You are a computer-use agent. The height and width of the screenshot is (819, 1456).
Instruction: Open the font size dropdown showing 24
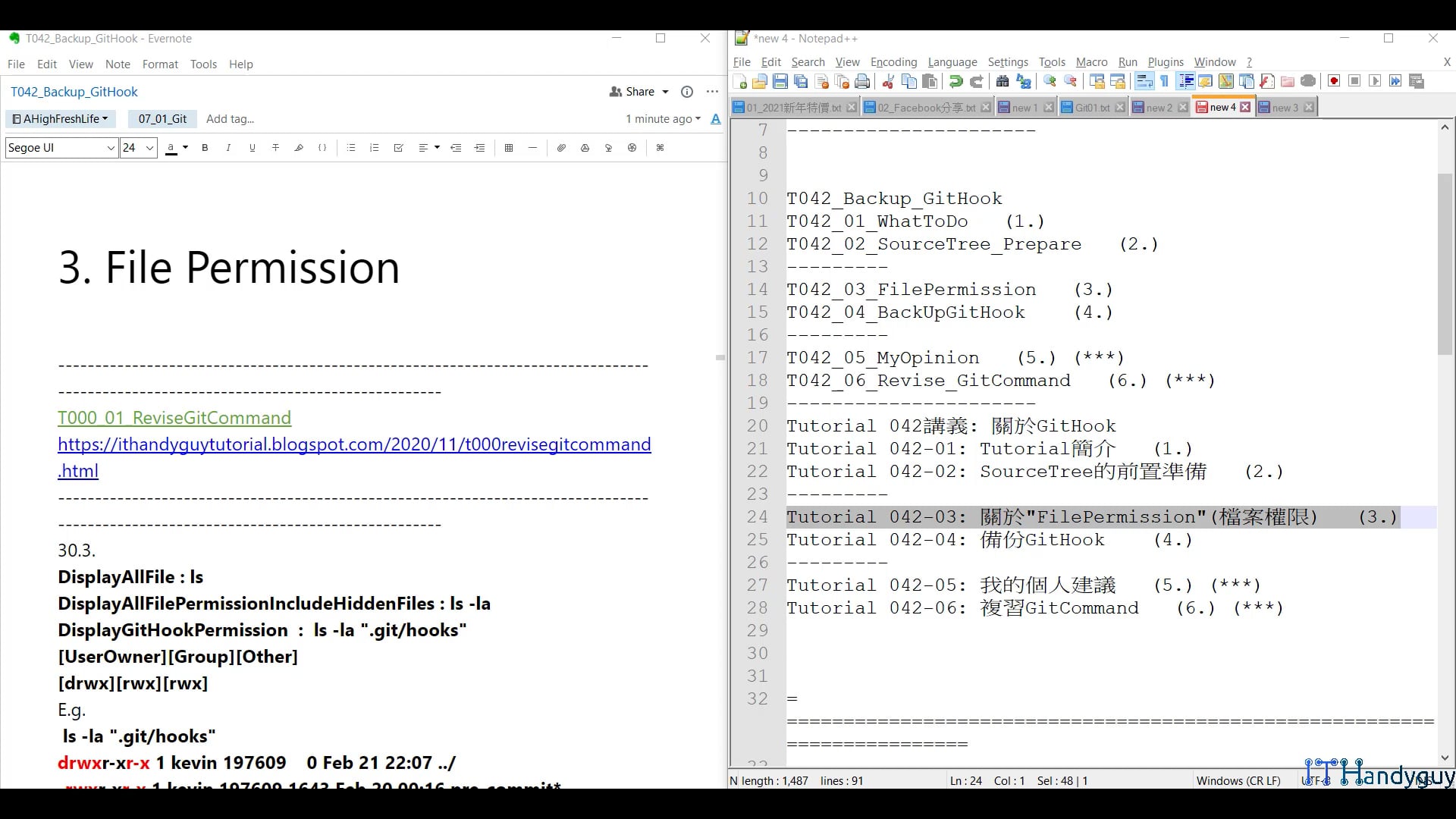pyautogui.click(x=149, y=148)
